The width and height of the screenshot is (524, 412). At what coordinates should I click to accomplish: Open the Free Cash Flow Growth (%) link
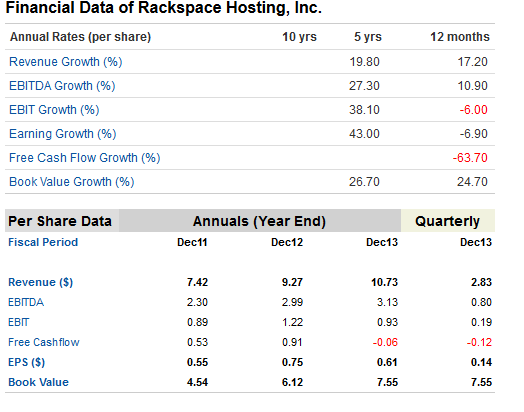85,158
